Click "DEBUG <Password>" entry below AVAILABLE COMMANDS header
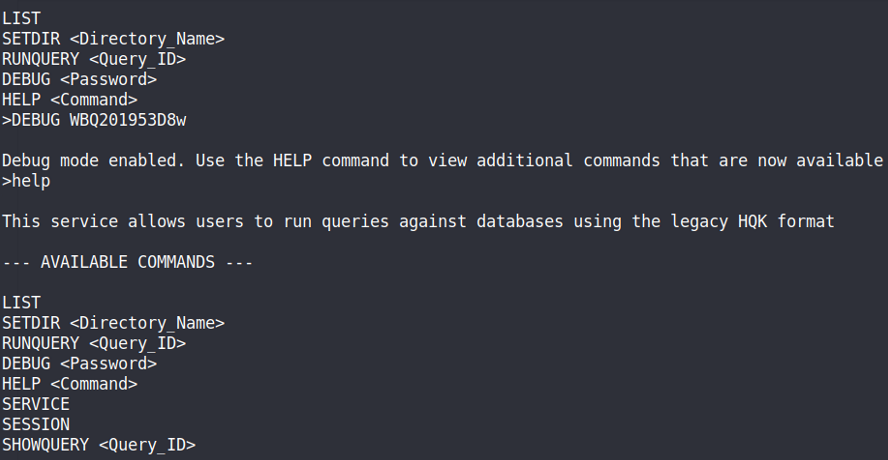Image resolution: width=888 pixels, height=460 pixels. coord(79,363)
